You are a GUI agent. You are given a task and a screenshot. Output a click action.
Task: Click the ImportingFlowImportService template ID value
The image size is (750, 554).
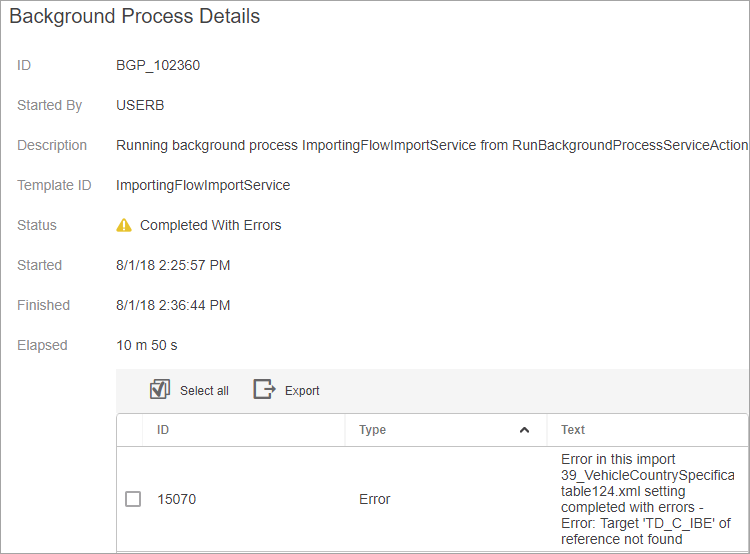point(203,186)
